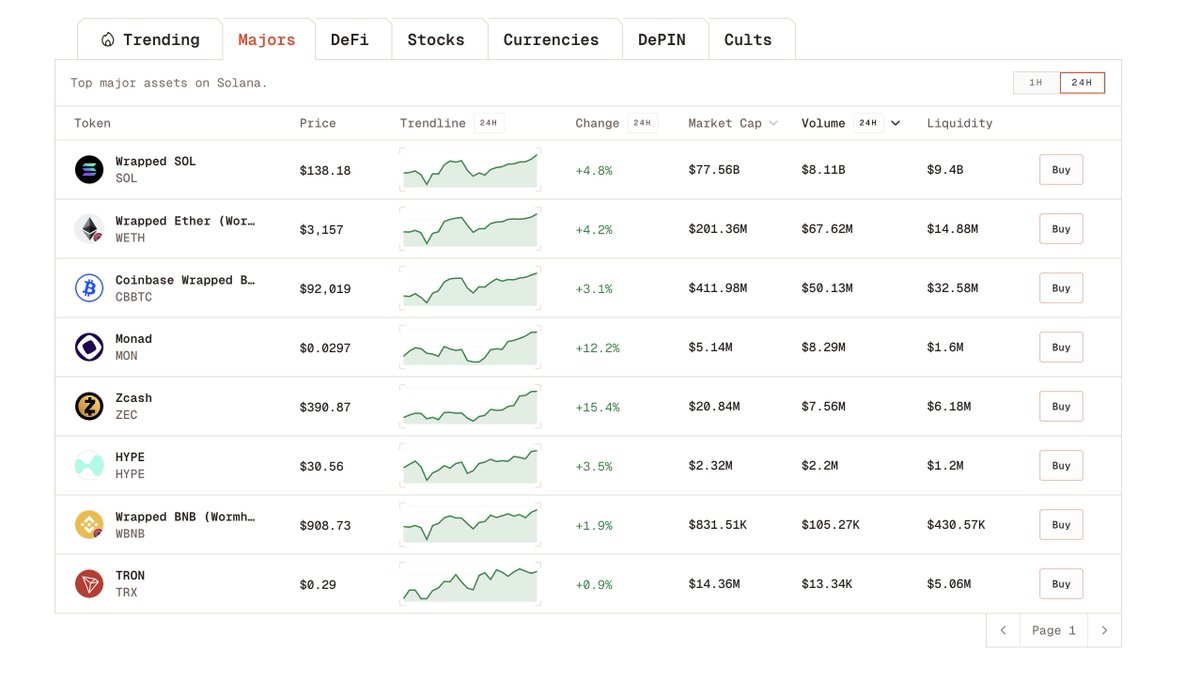Click the $430.57K liquidity value
Viewport: 1200px width, 696px height.
coord(956,525)
